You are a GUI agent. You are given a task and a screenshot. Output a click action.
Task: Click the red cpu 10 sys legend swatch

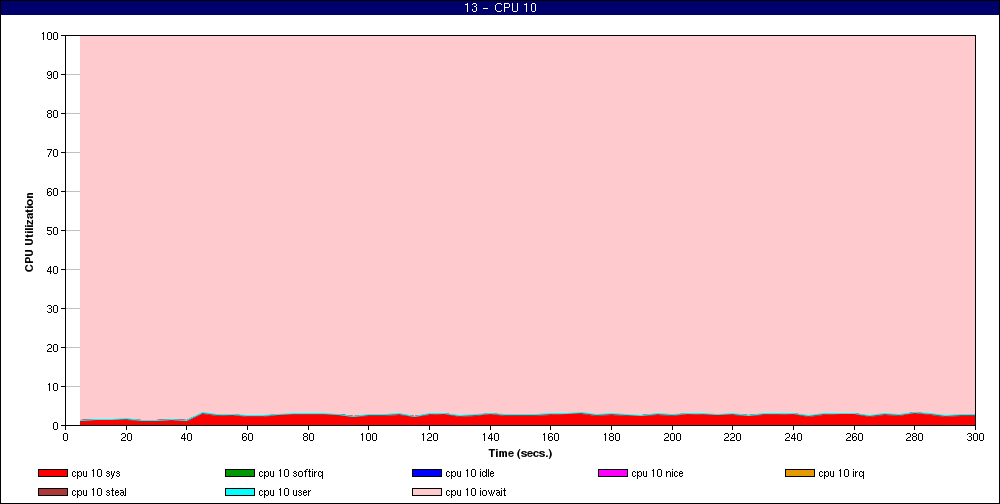coord(52,473)
